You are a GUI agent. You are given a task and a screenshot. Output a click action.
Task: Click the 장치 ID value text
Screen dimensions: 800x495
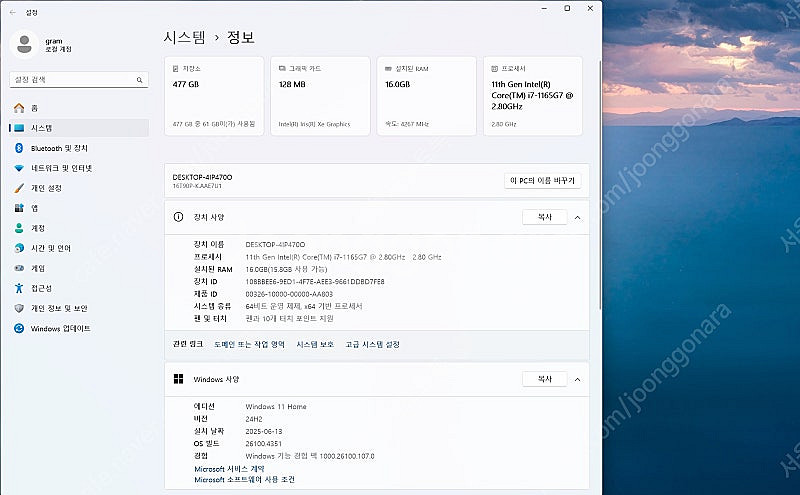[315, 282]
